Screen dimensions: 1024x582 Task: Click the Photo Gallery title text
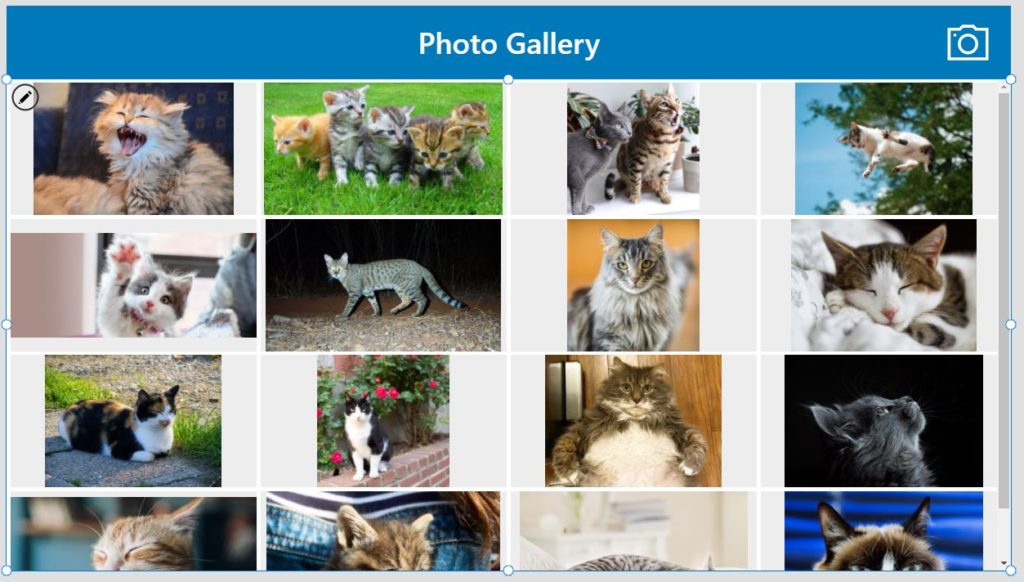509,44
